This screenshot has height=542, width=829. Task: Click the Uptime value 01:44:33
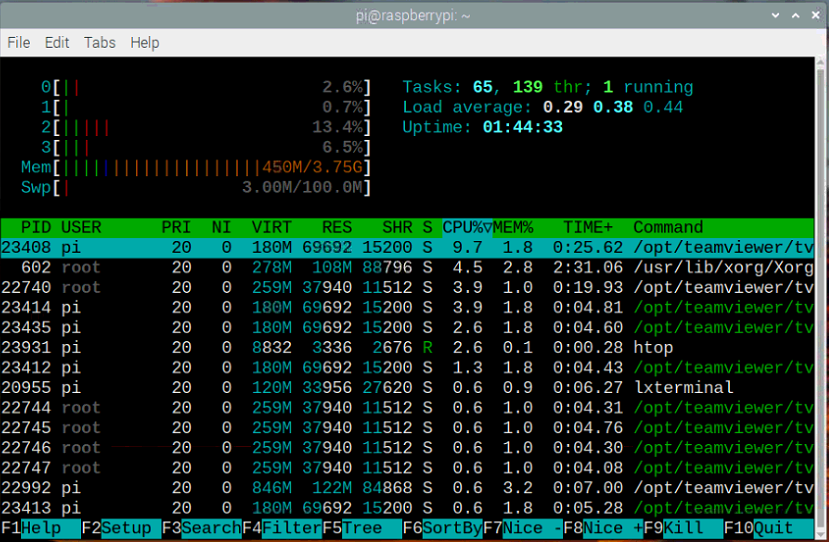tap(522, 127)
